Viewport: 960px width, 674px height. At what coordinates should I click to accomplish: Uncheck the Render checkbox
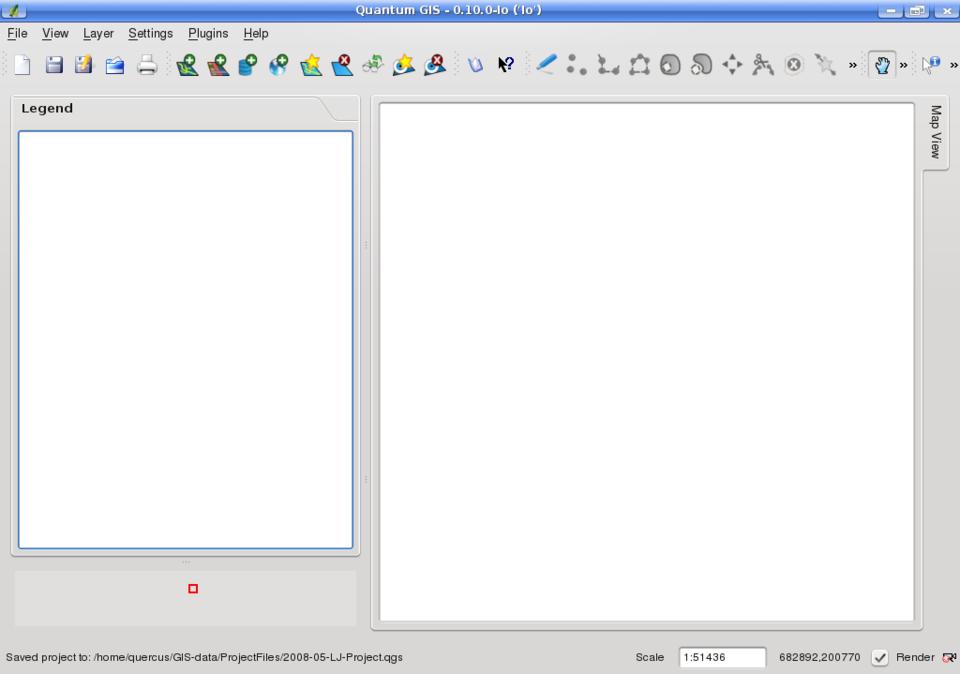(x=880, y=658)
